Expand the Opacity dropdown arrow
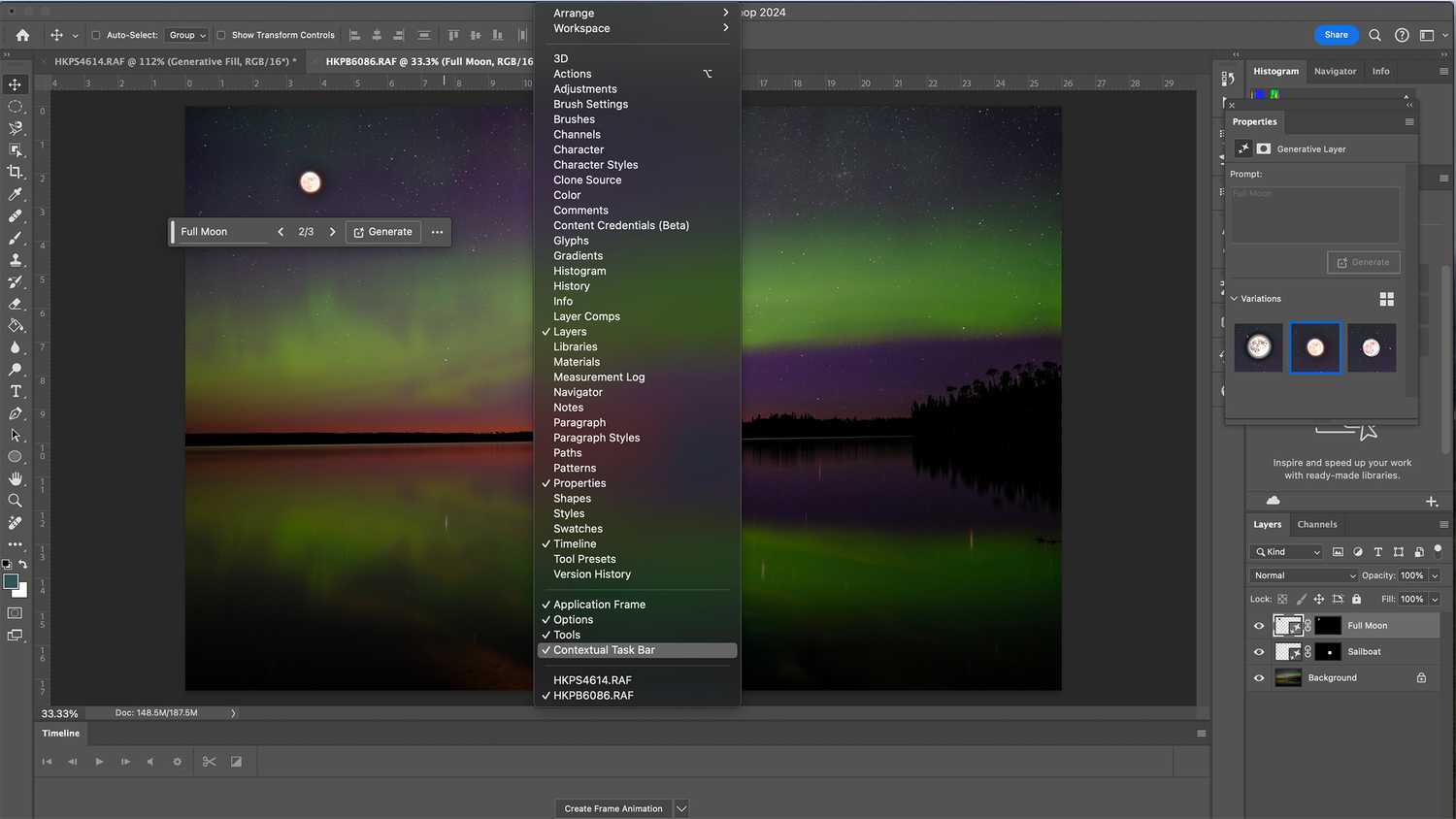1456x819 pixels. coord(1436,574)
